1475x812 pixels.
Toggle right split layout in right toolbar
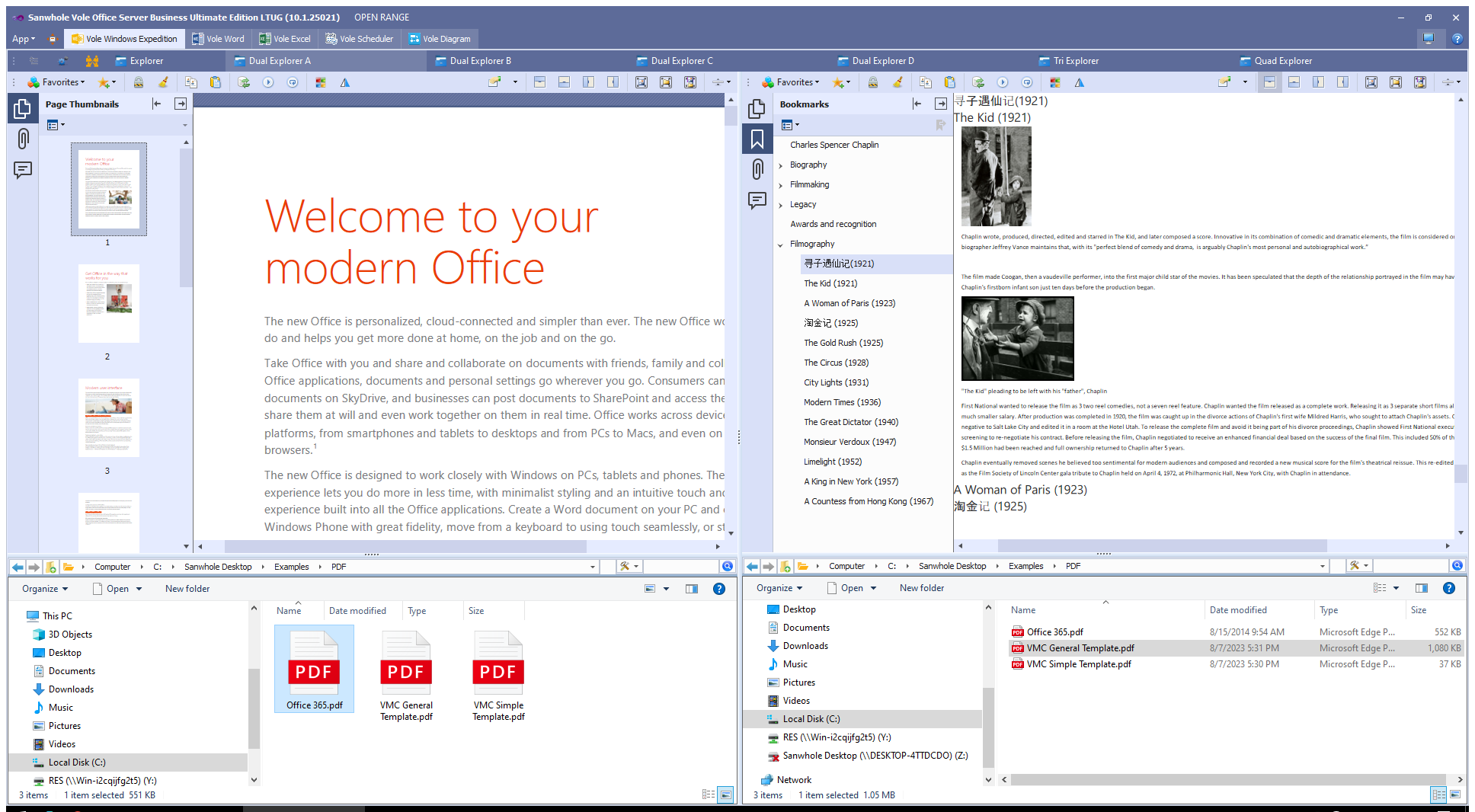coord(1343,82)
